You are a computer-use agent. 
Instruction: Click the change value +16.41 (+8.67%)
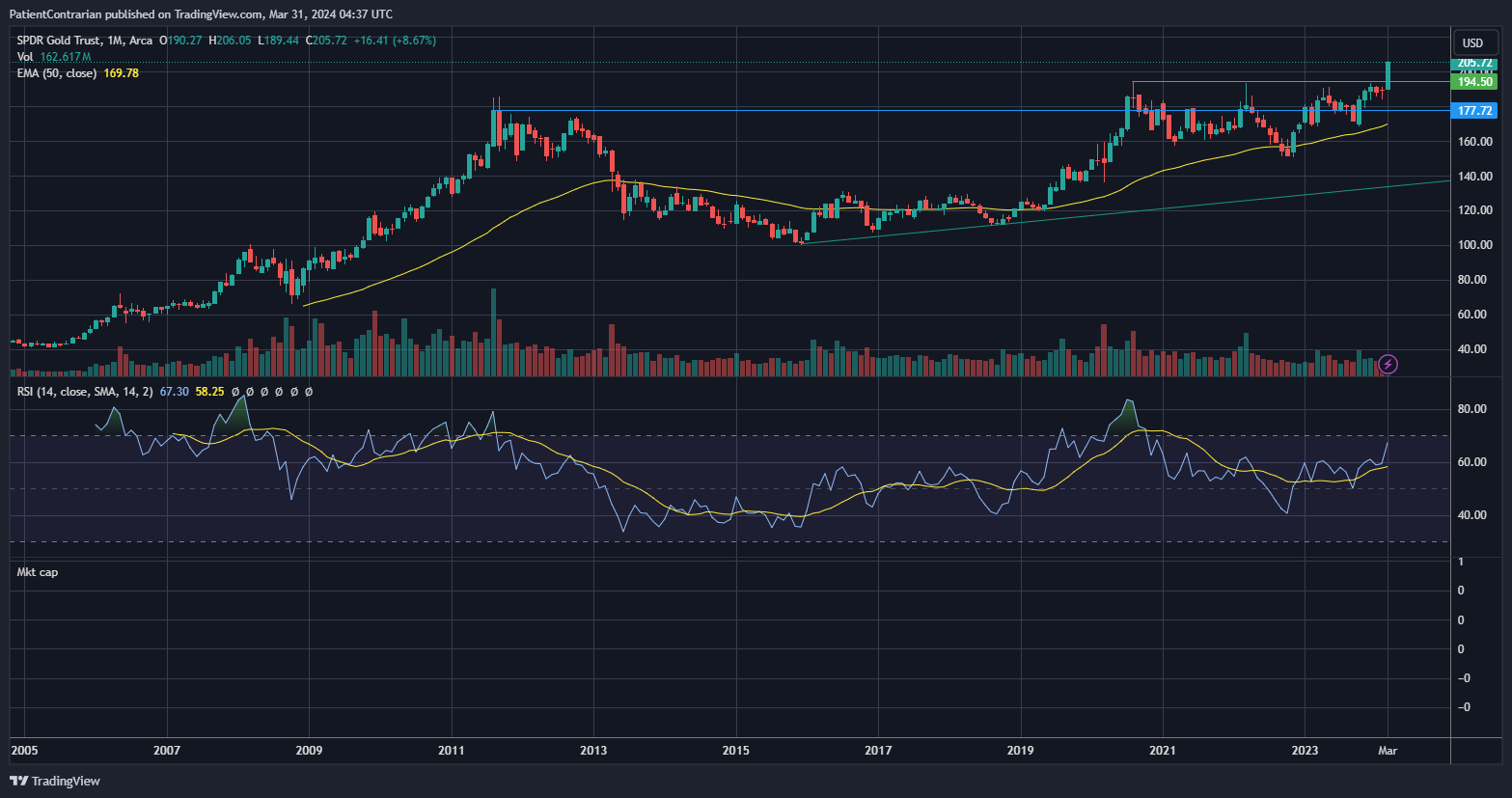pyautogui.click(x=395, y=41)
